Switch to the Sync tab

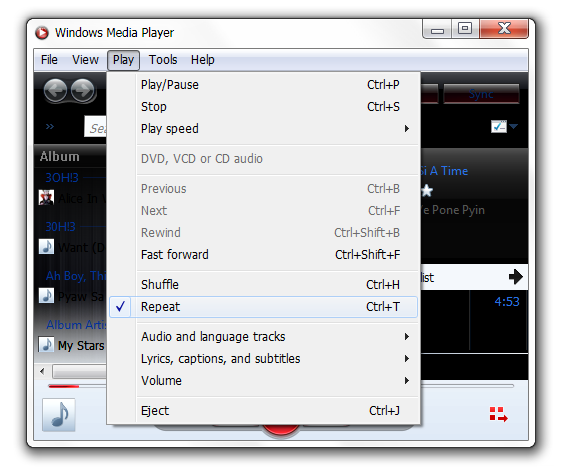pyautogui.click(x=481, y=94)
